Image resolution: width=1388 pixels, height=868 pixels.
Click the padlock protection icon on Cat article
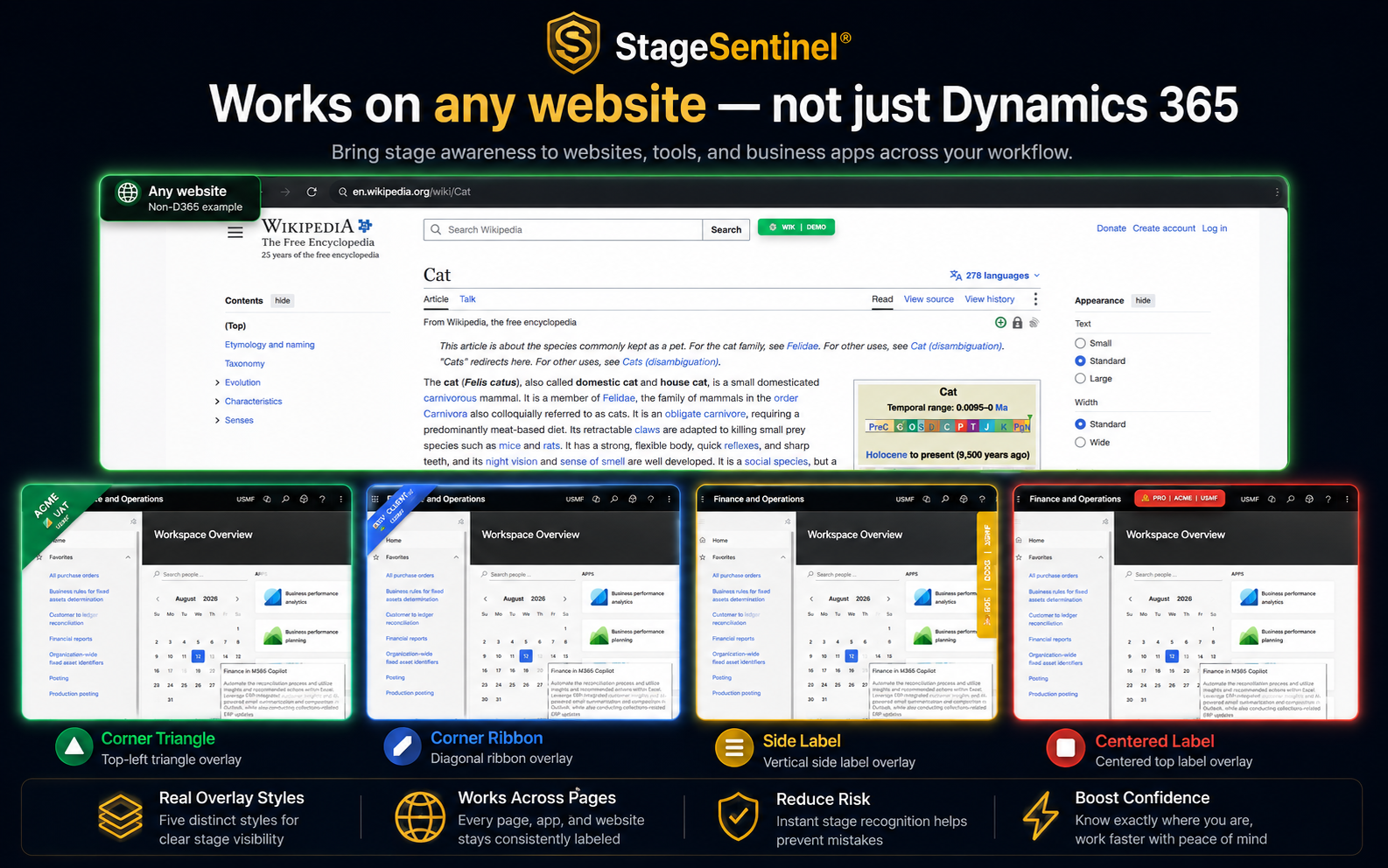(x=1017, y=323)
